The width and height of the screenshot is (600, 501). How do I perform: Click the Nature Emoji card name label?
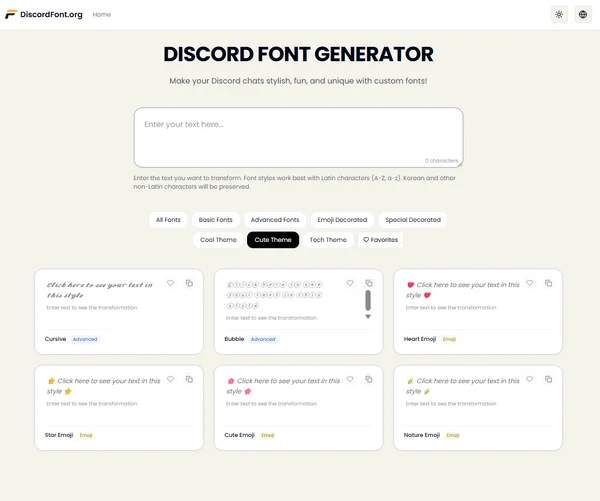point(422,435)
